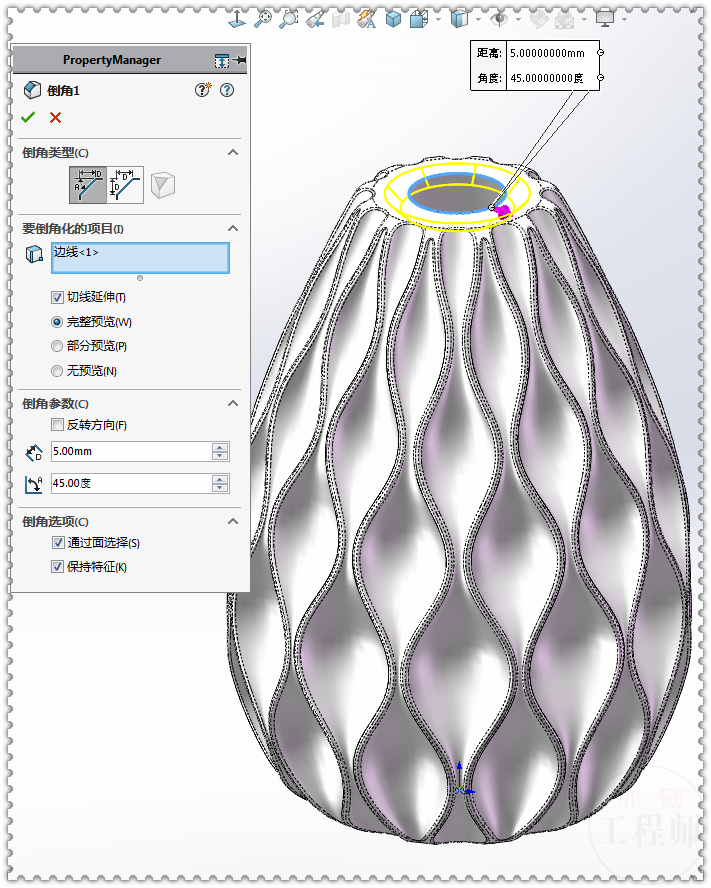Screen dimensions: 711x888
Task: Click the selection box resize grip handle
Action: (140, 278)
